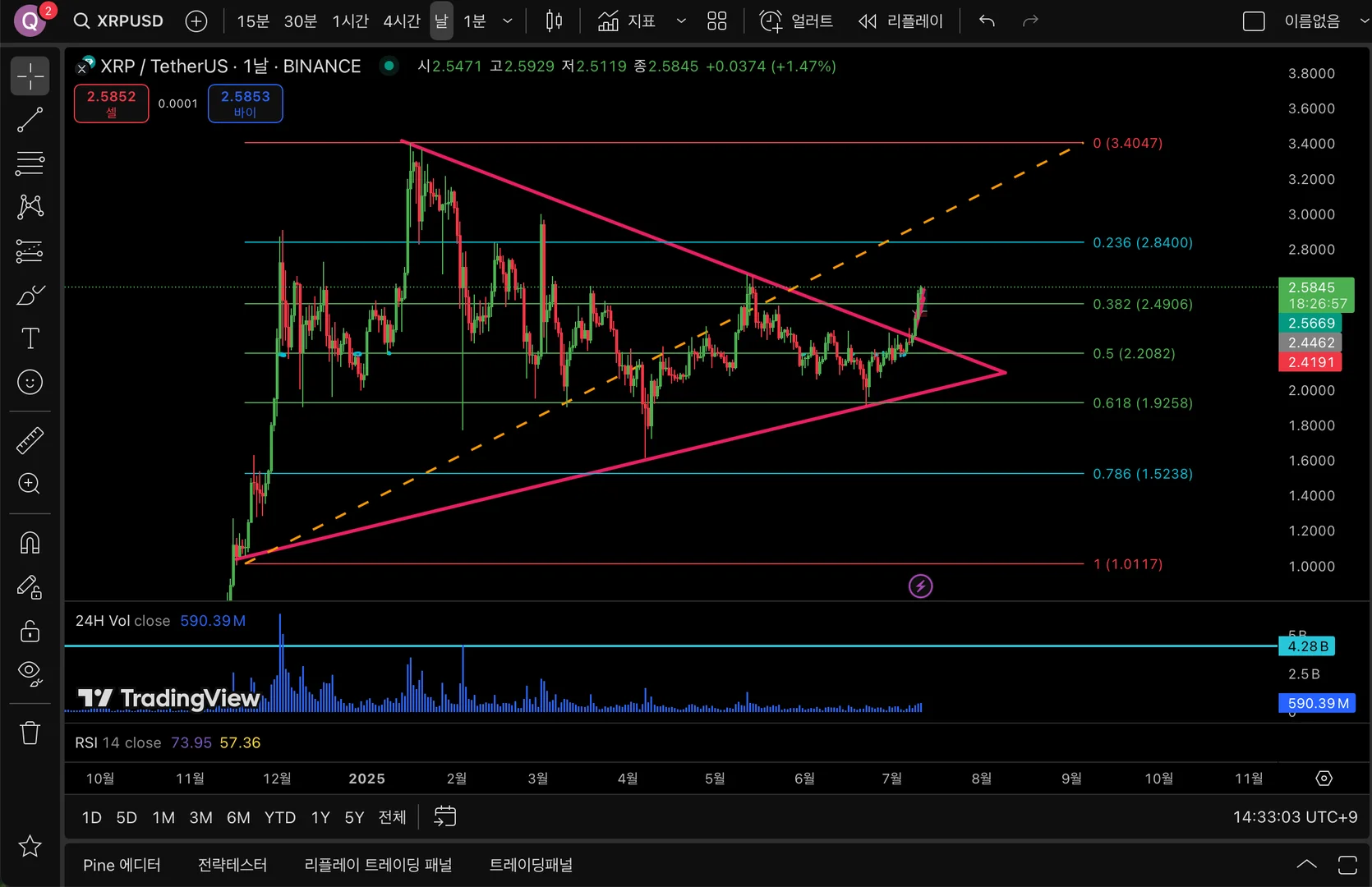
Task: Open the Fibonacci retracement tools
Action: tap(30, 163)
